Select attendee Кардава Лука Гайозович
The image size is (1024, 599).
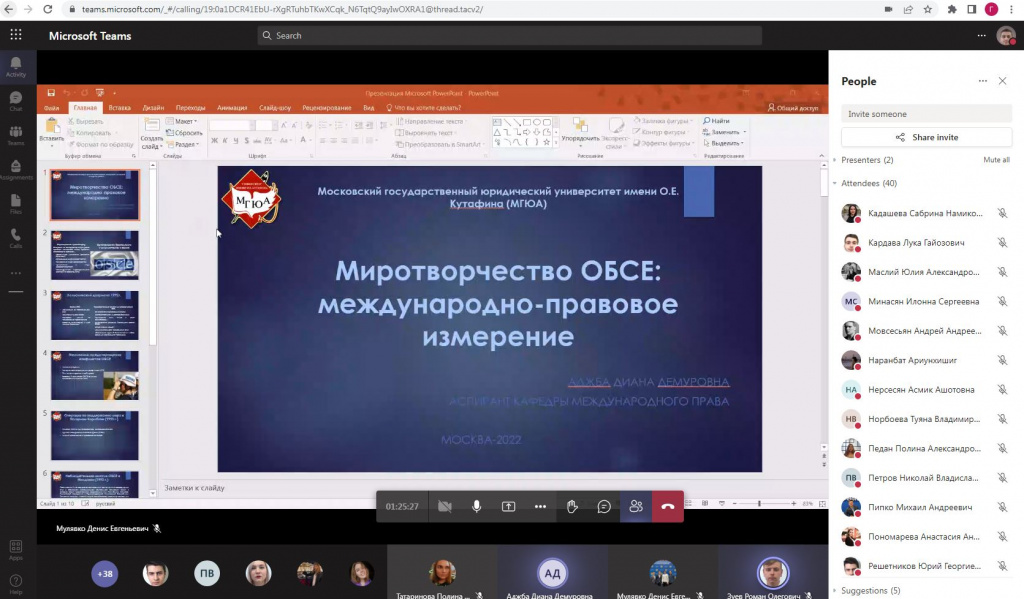916,243
